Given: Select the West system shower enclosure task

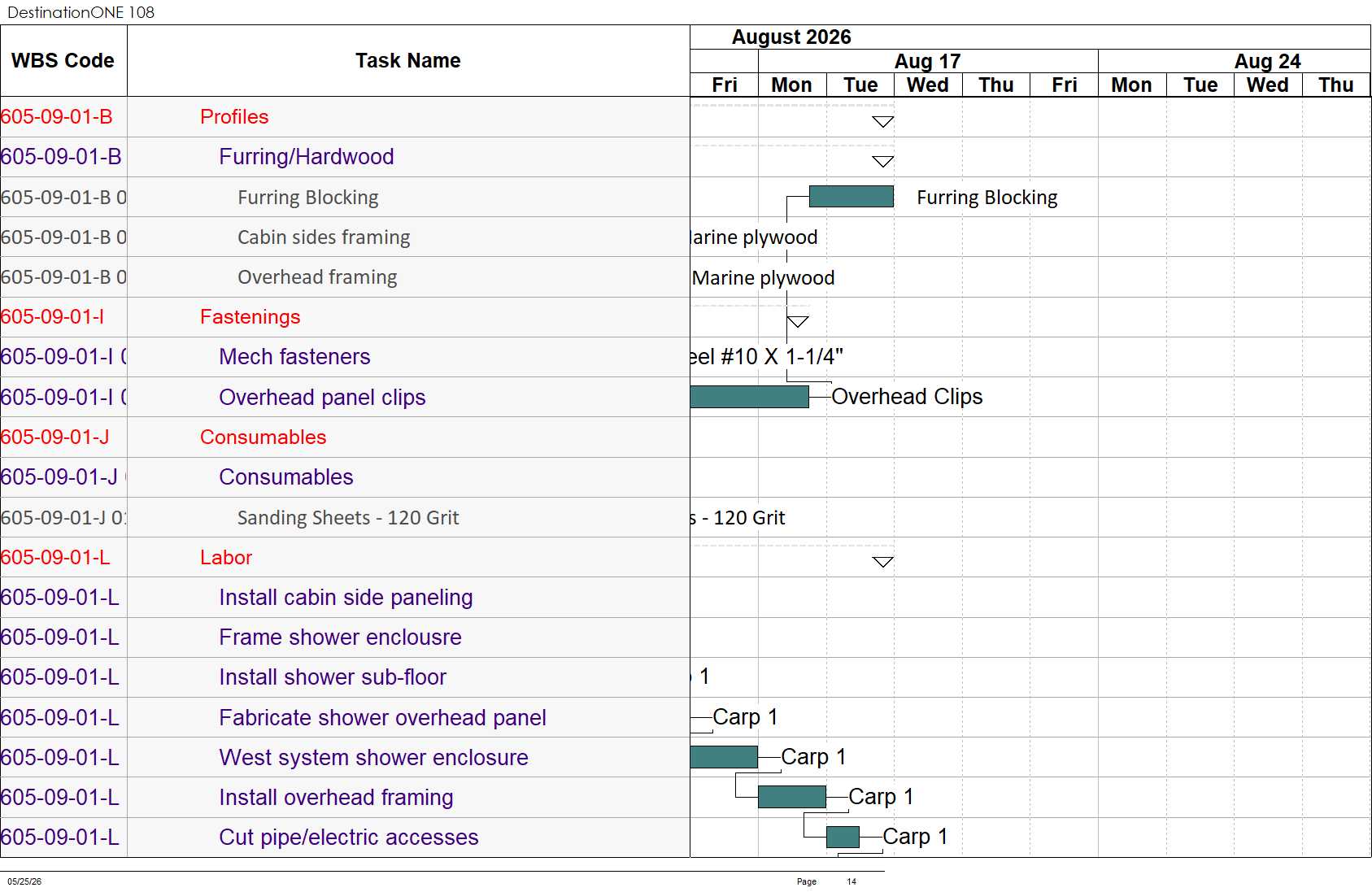Looking at the screenshot, I should coord(373,758).
